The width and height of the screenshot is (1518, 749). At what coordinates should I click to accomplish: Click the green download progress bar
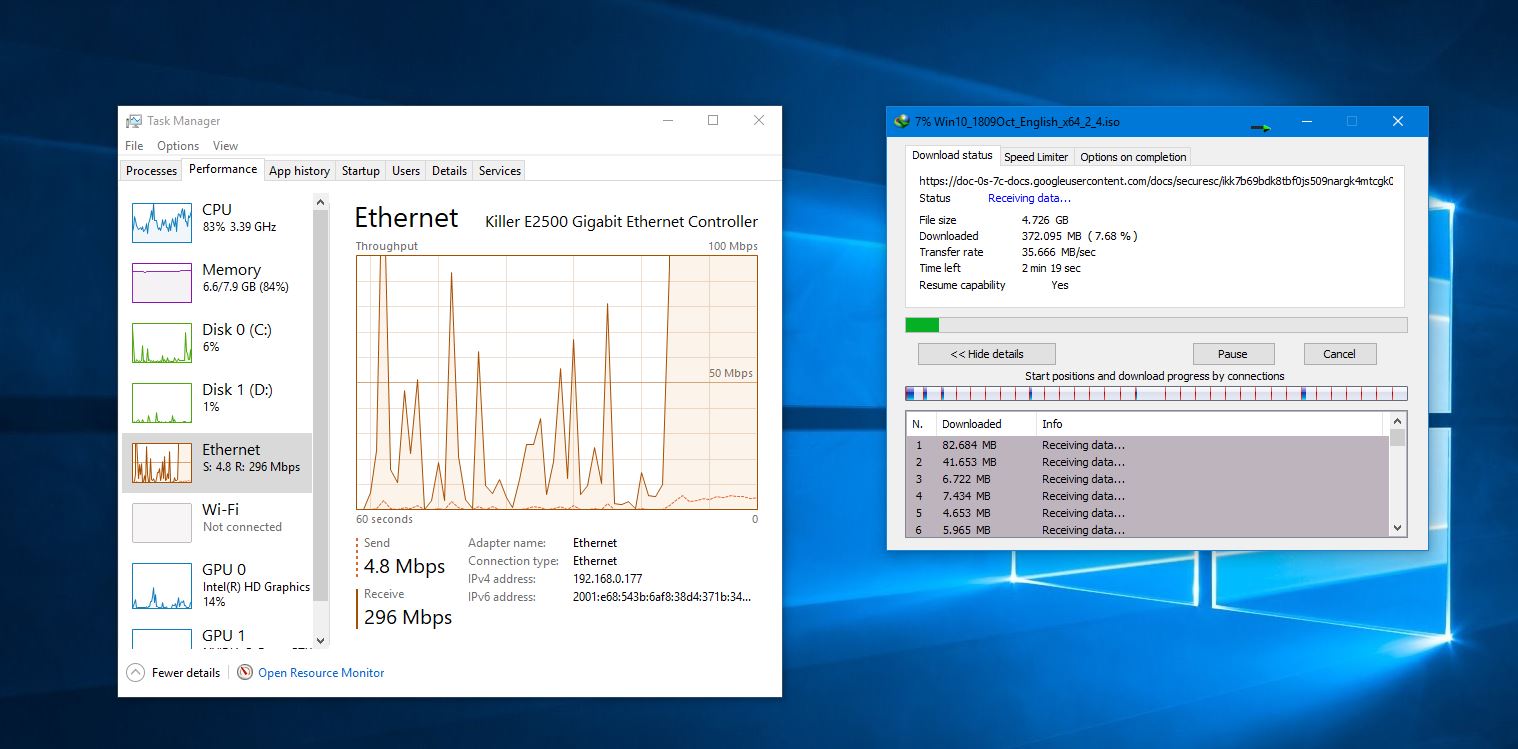point(1156,325)
